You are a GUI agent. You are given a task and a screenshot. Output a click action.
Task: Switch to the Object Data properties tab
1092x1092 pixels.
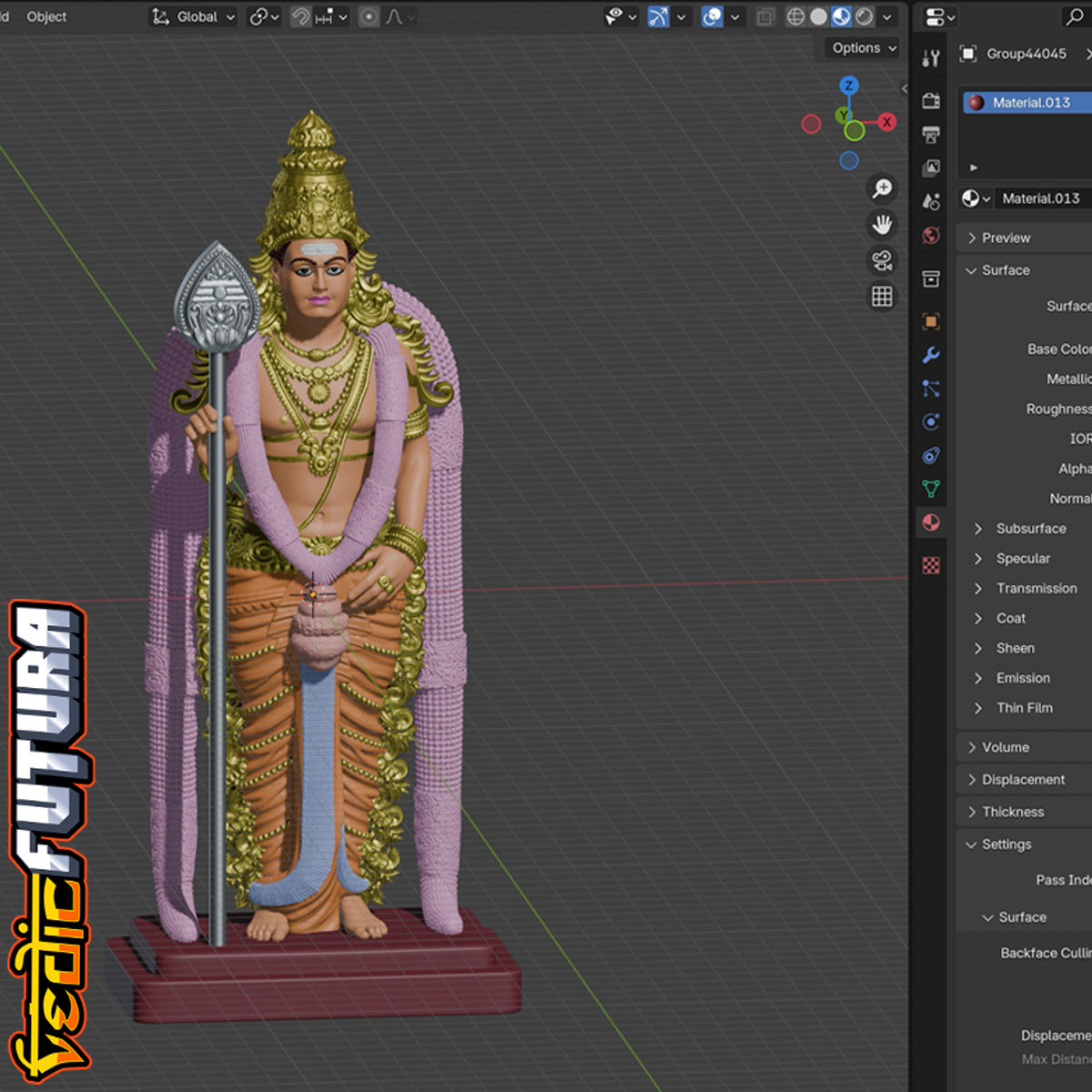pos(930,489)
